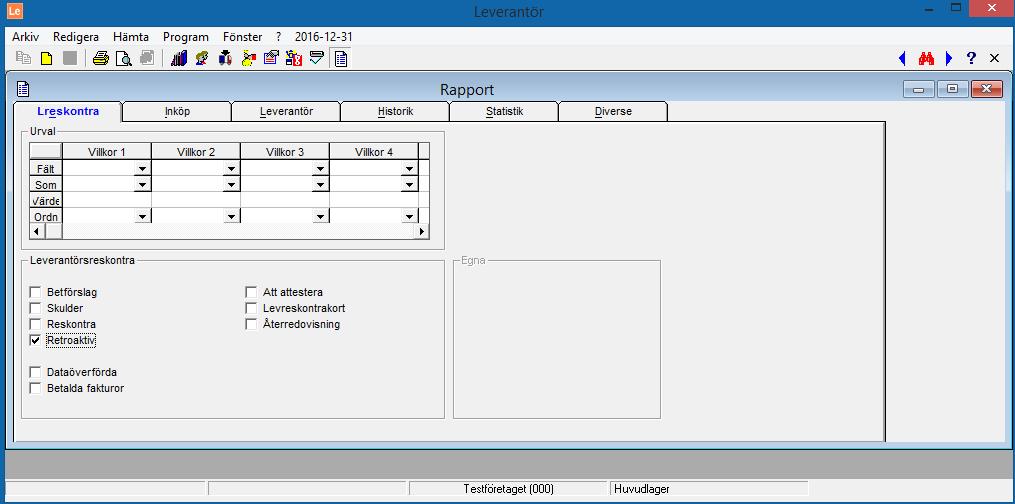
Task: Open the Hämta menu
Action: 131,37
